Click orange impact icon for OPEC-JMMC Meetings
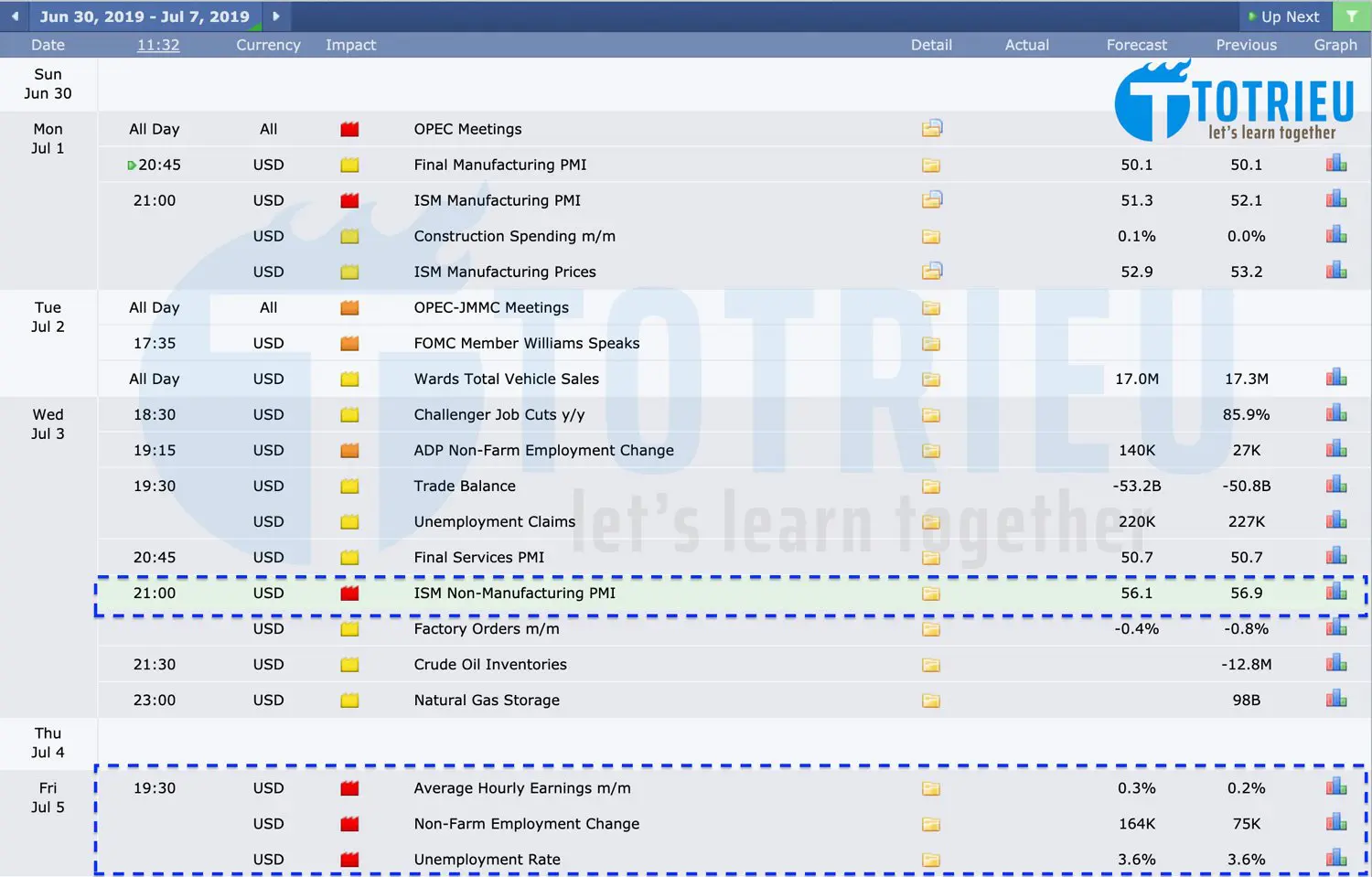 pos(349,307)
